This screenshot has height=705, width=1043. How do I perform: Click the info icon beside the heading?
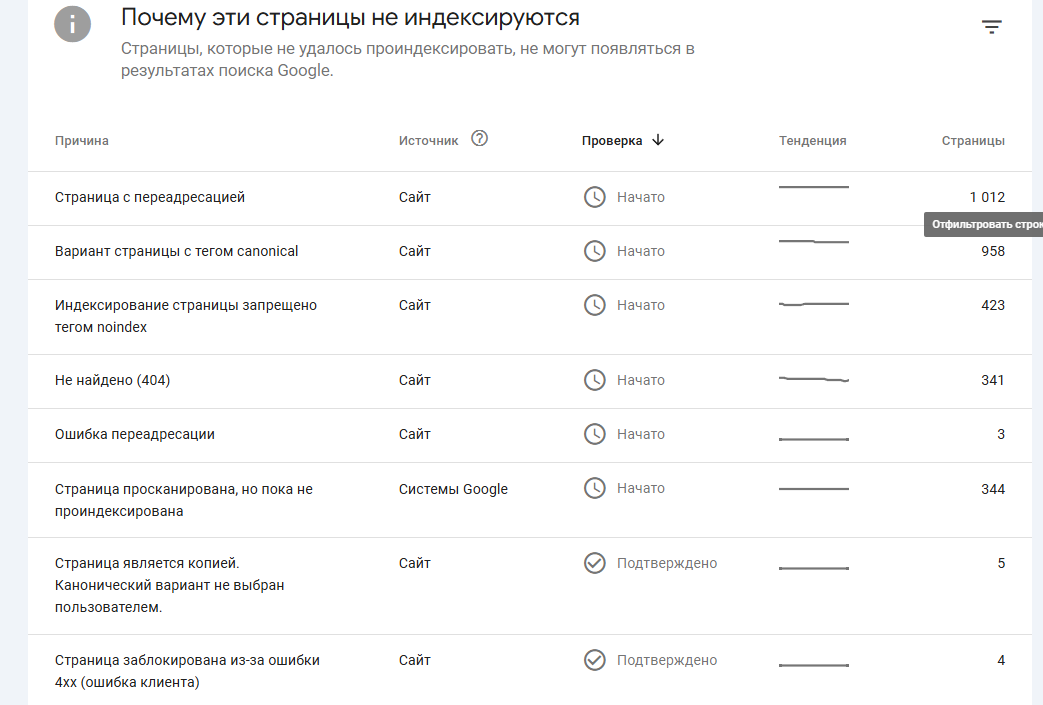[x=74, y=23]
